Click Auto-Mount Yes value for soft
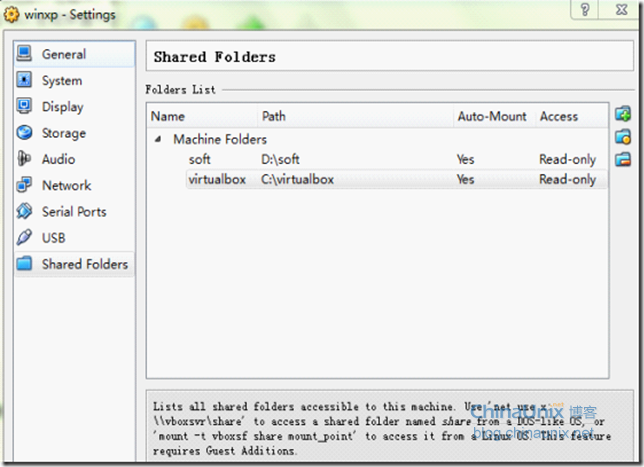Image resolution: width=644 pixels, height=467 pixels. coord(466,159)
